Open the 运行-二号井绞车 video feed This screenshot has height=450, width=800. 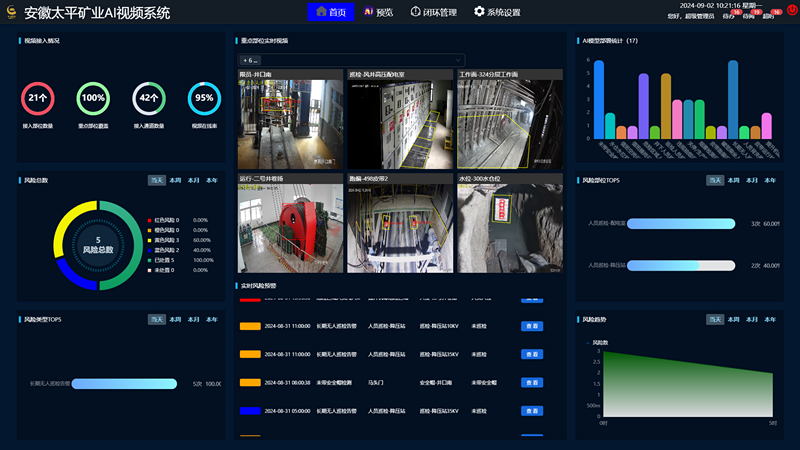tap(289, 227)
